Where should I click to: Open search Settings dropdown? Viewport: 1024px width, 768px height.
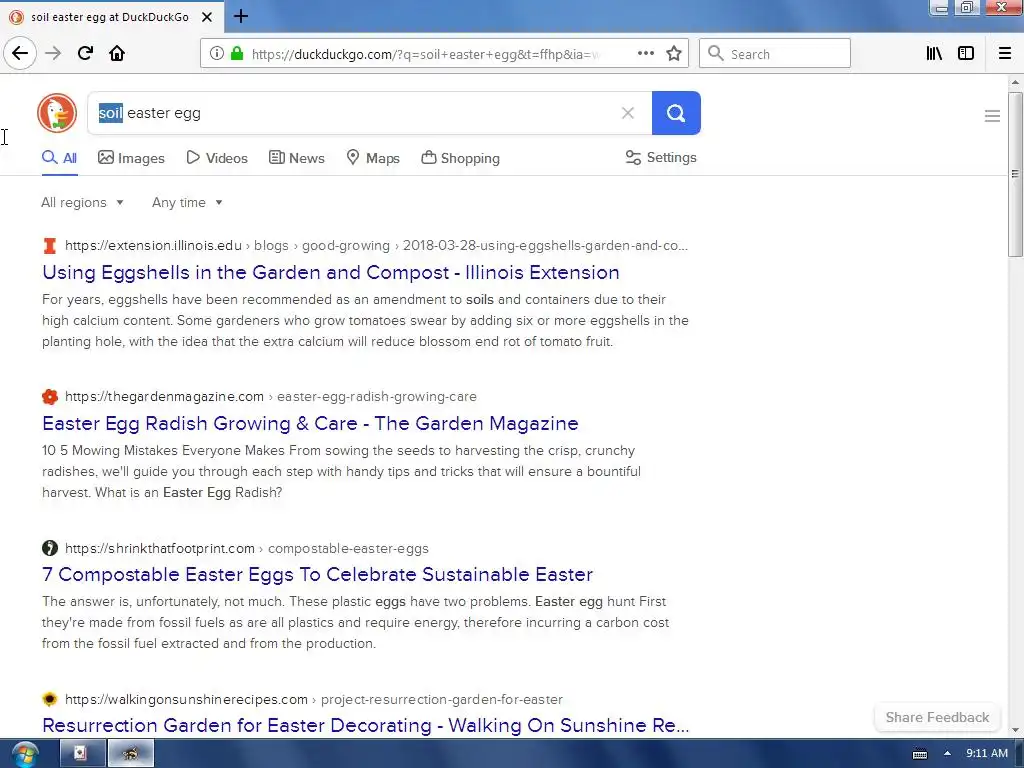pyautogui.click(x=661, y=157)
